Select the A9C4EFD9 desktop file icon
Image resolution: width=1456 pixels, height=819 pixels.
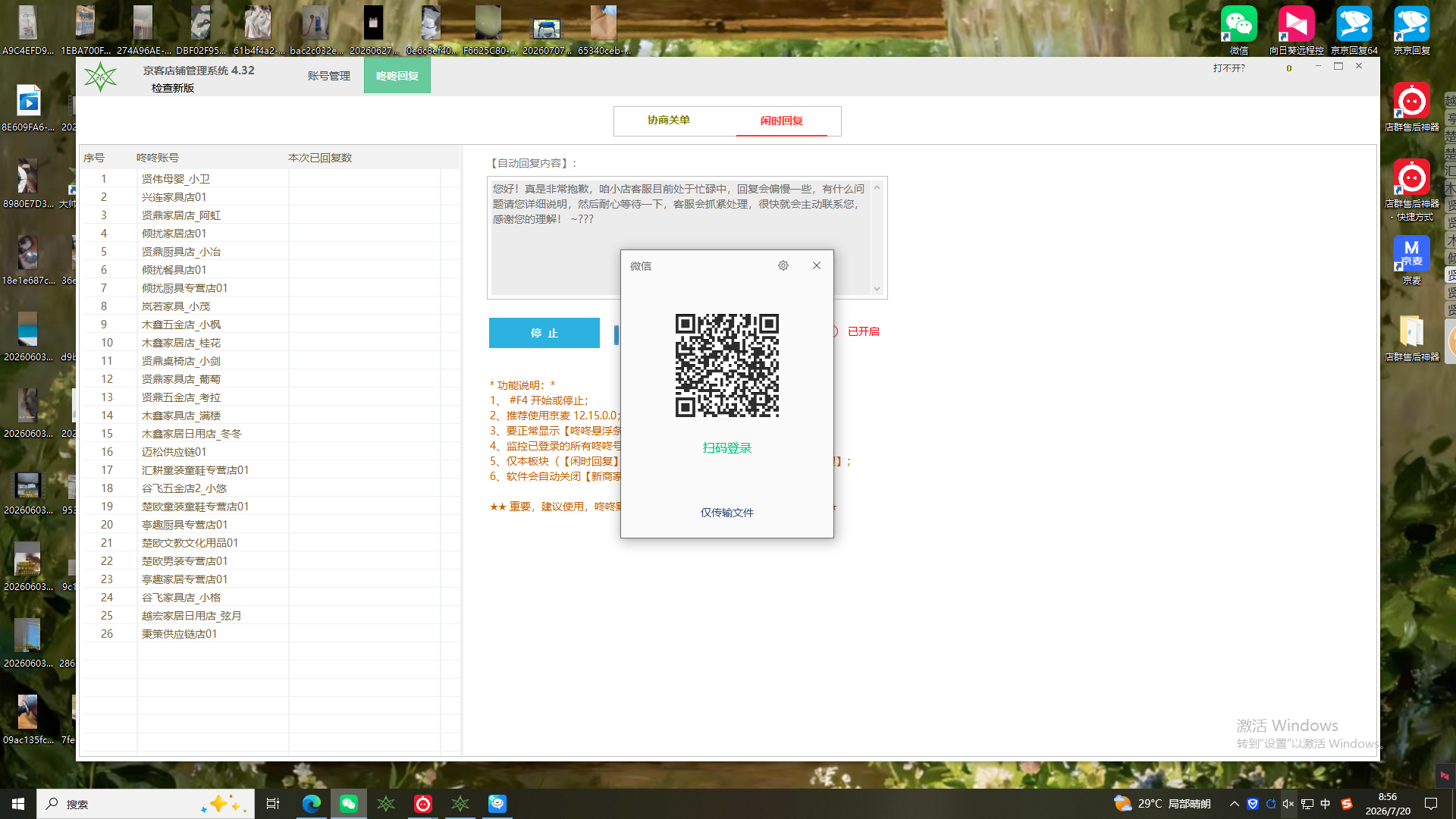tap(28, 30)
